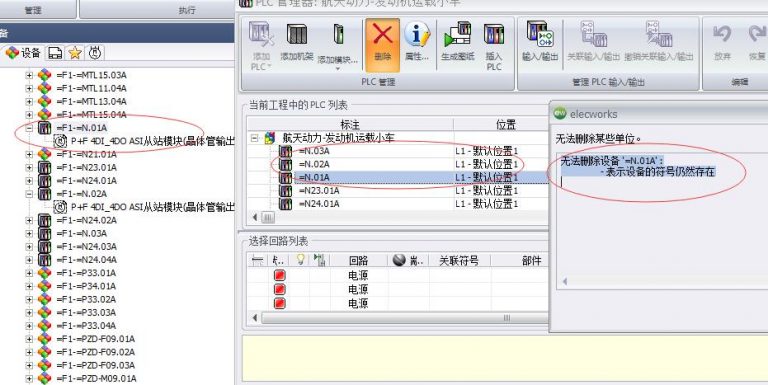768x385 pixels.
Task: Click 生成图纸 generate drawings icon
Action: point(458,42)
